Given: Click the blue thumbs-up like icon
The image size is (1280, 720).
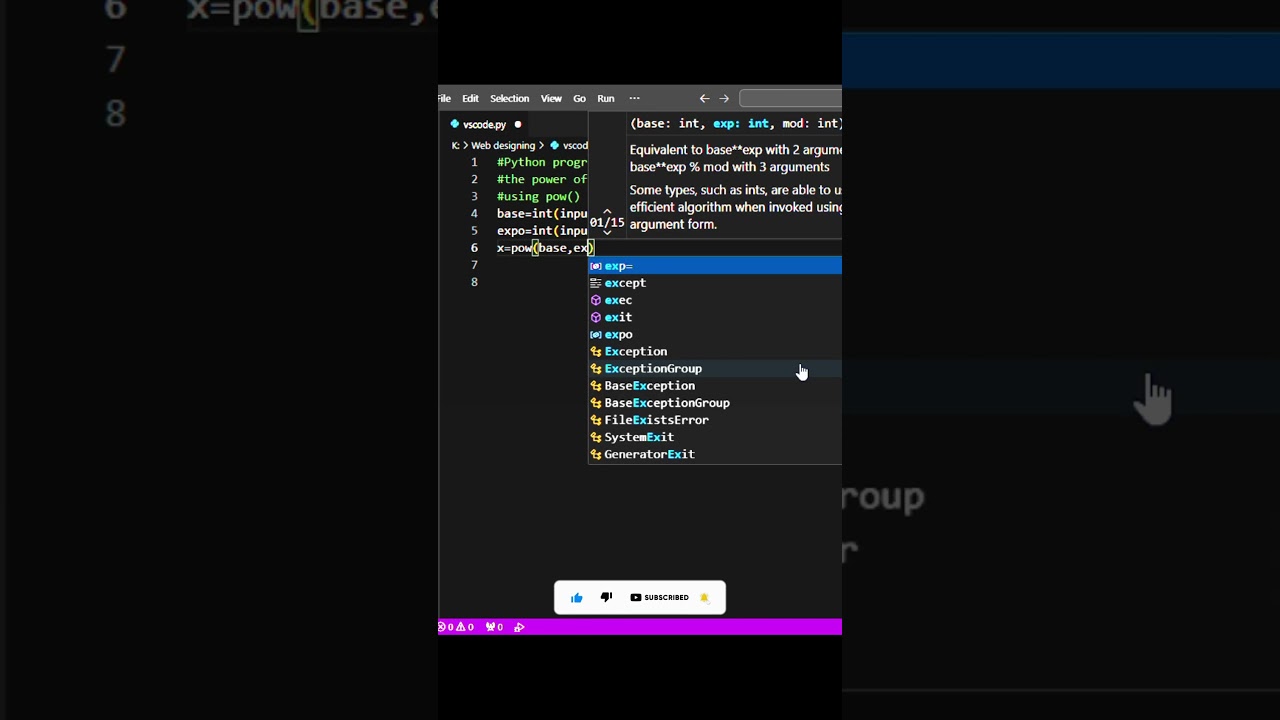Looking at the screenshot, I should pyautogui.click(x=577, y=598).
